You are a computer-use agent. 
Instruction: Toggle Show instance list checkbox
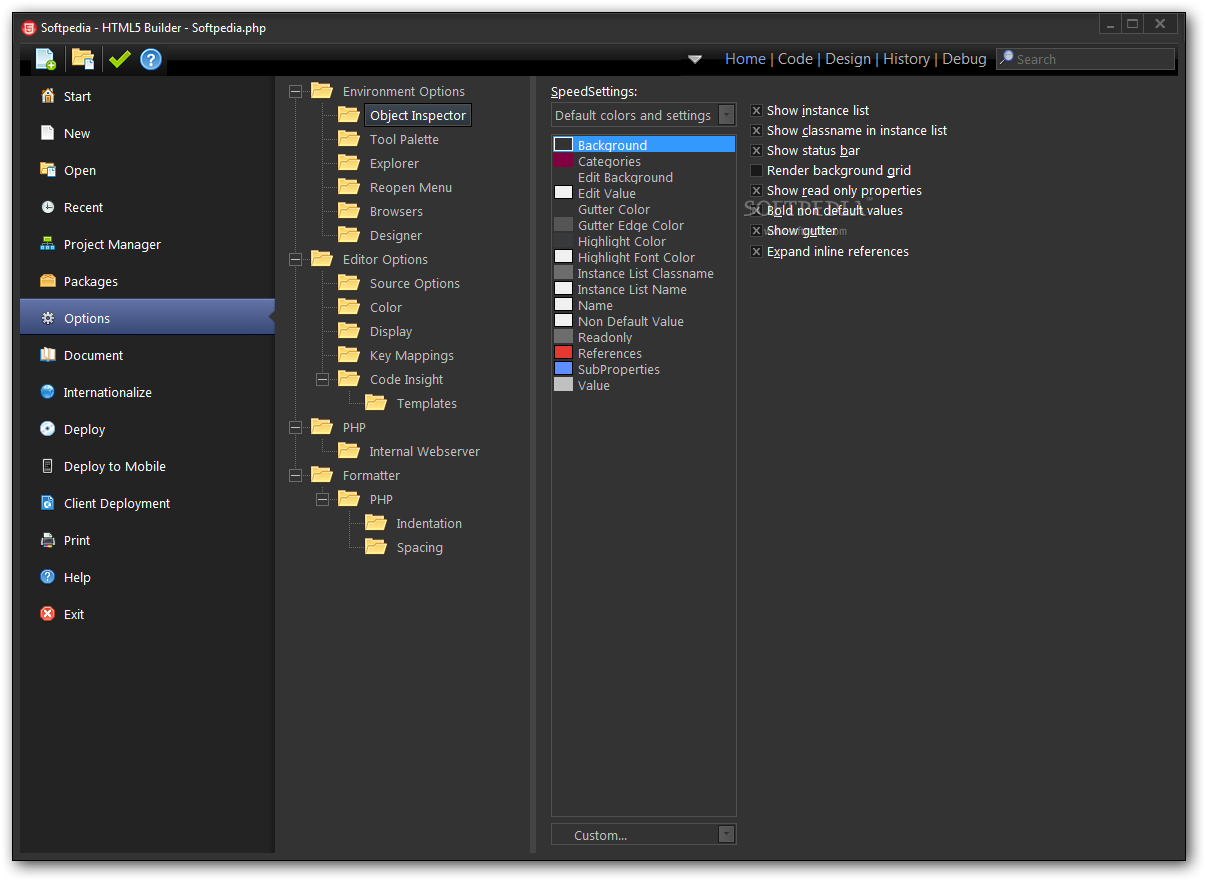pos(756,110)
